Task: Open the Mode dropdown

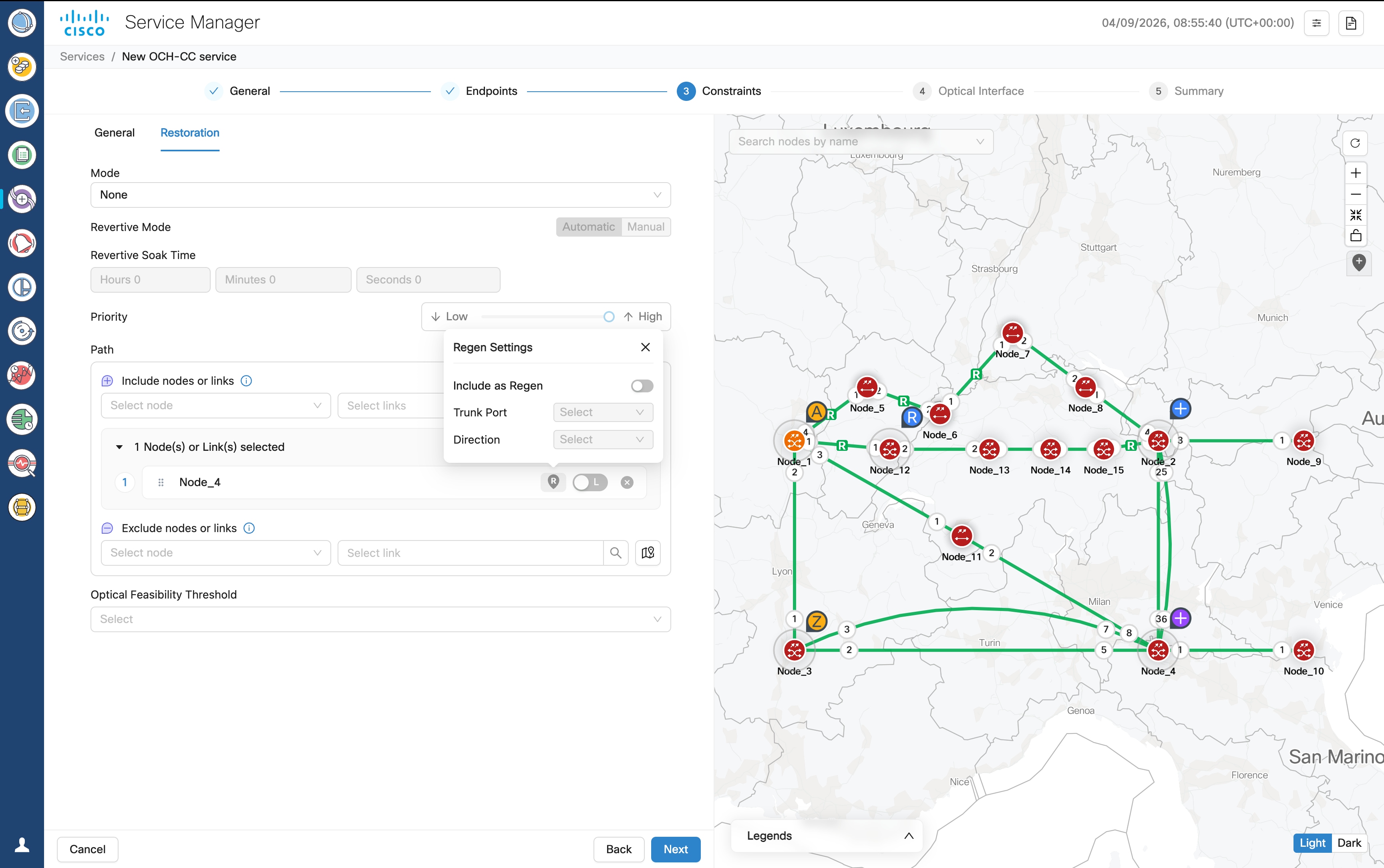Action: tap(380, 195)
